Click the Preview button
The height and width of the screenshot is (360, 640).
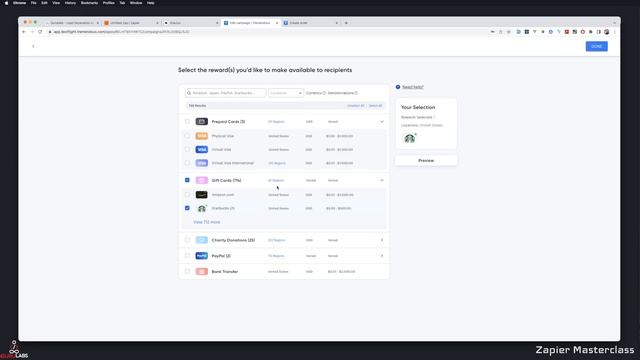tap(426, 160)
